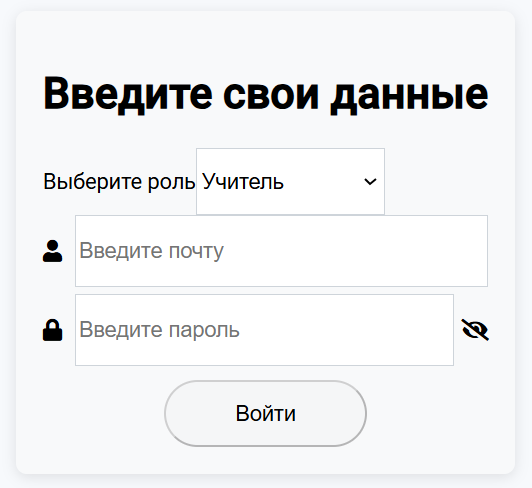Open the Учитель role selector
This screenshot has width=532, height=488.
(x=290, y=182)
